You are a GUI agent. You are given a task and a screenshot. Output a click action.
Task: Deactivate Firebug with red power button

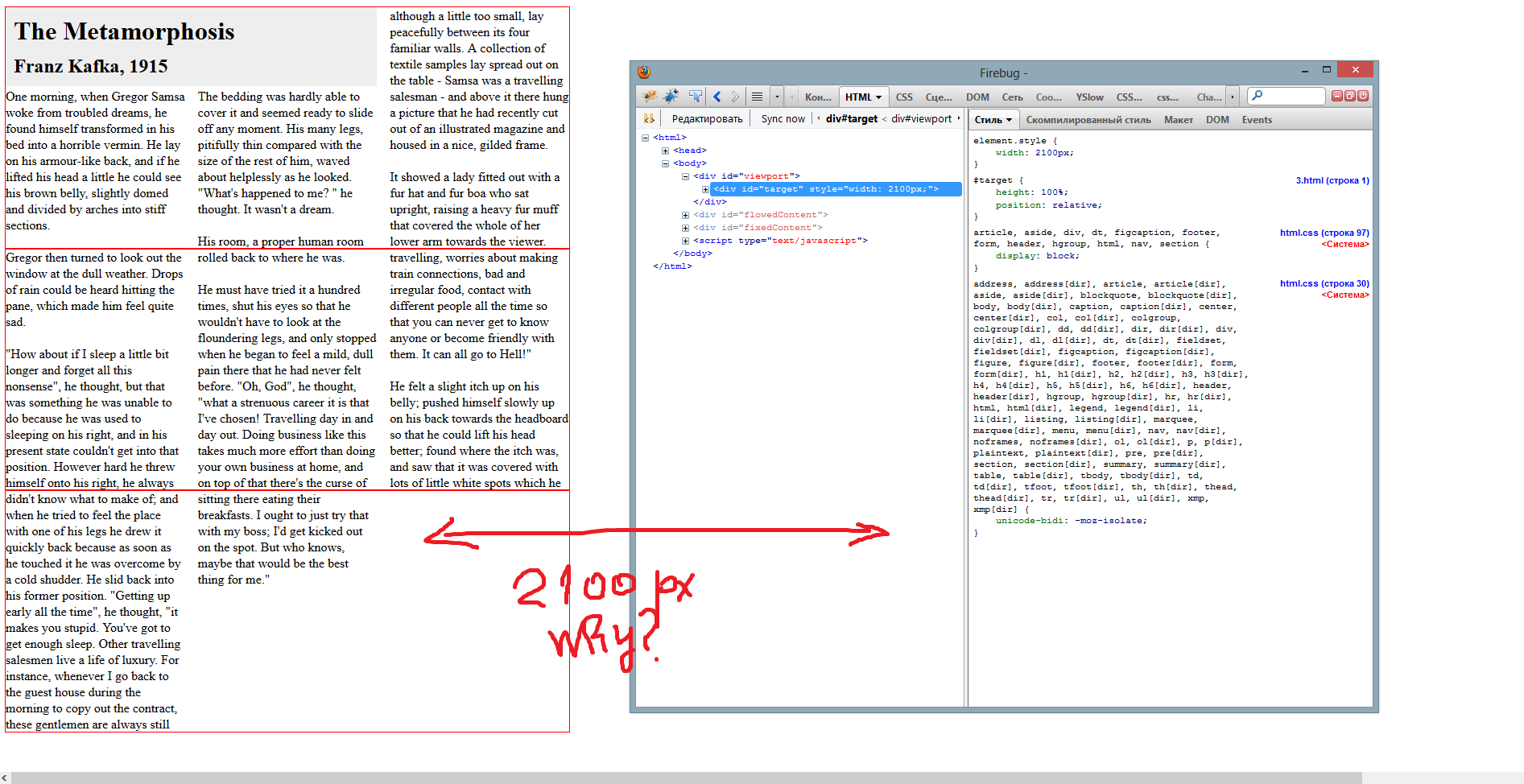(x=1362, y=96)
